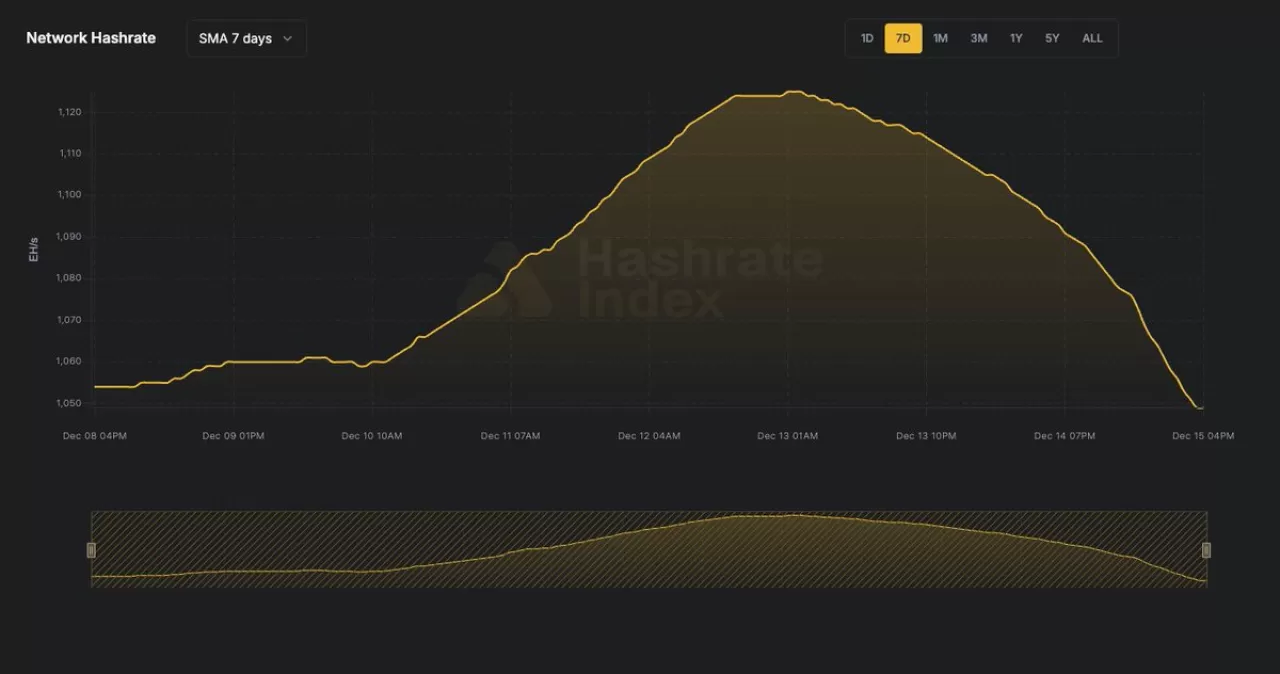Click the Dec 08 04PM axis label

(95, 435)
